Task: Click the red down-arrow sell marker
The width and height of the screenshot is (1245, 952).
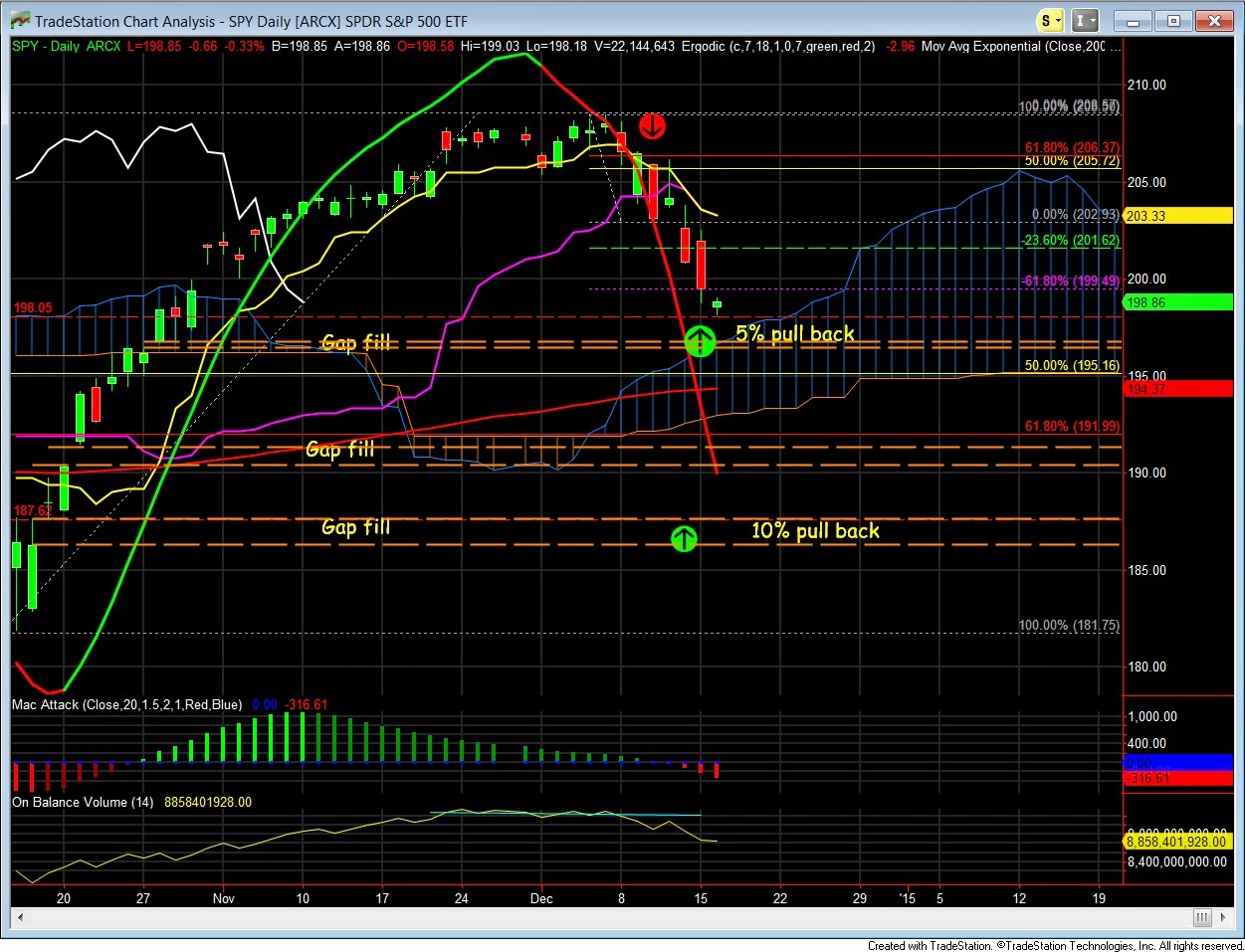Action: point(652,125)
